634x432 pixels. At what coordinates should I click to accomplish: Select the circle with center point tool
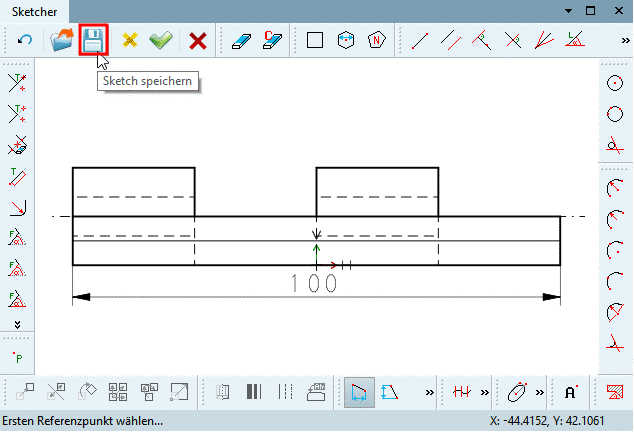pyautogui.click(x=615, y=83)
